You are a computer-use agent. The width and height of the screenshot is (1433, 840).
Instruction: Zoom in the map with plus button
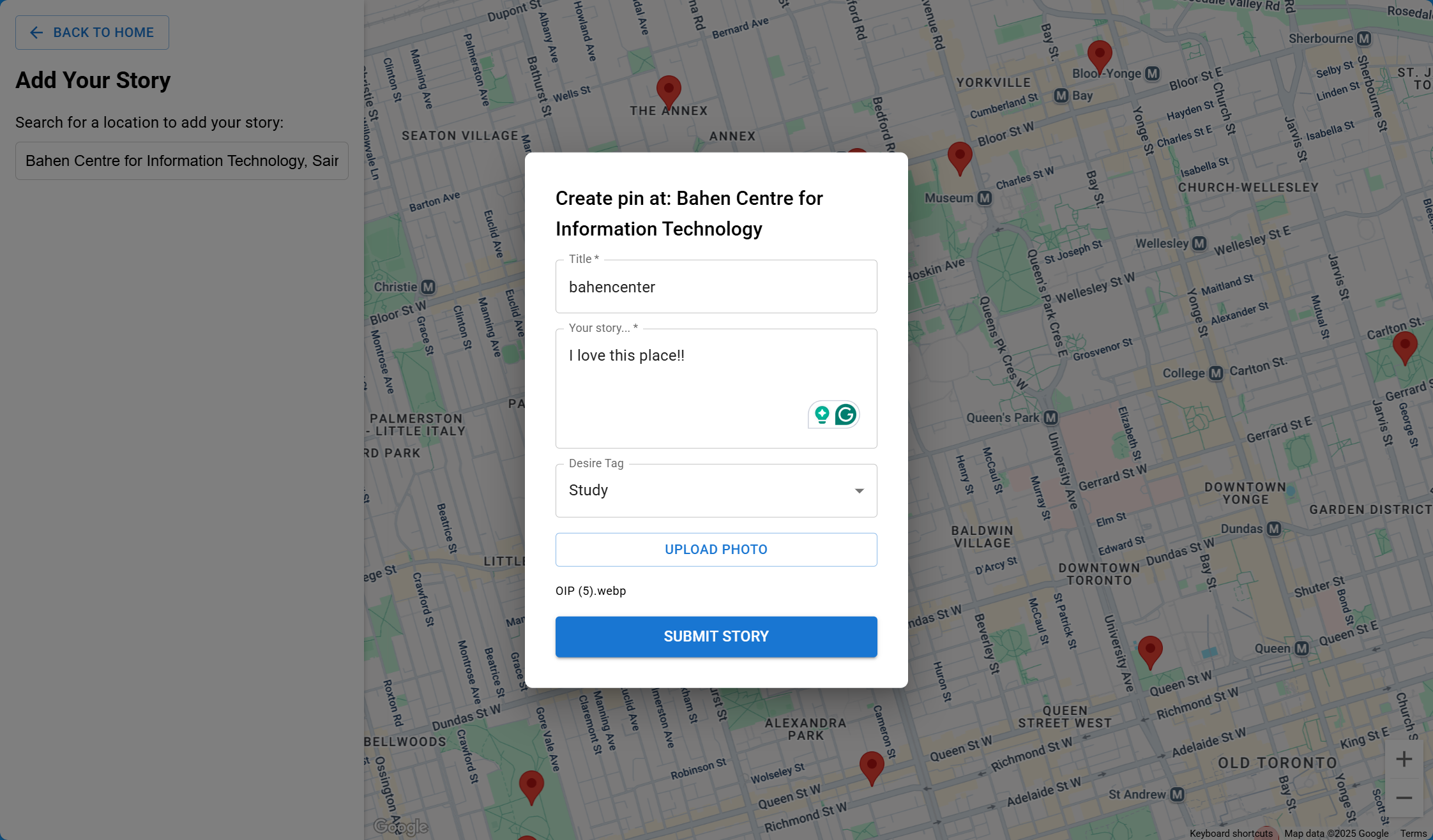tap(1404, 759)
